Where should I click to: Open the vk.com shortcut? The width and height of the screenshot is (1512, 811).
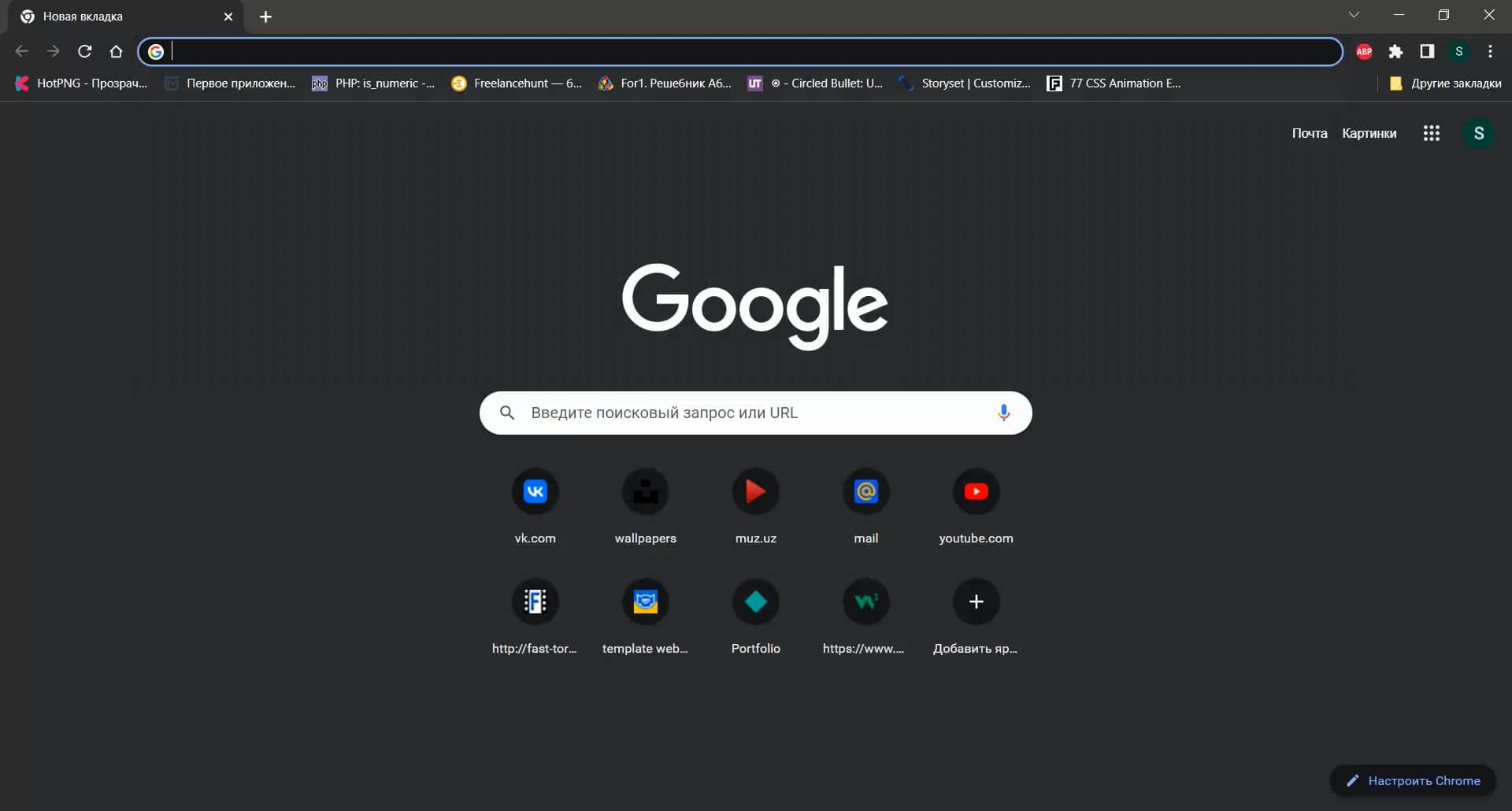coord(535,506)
